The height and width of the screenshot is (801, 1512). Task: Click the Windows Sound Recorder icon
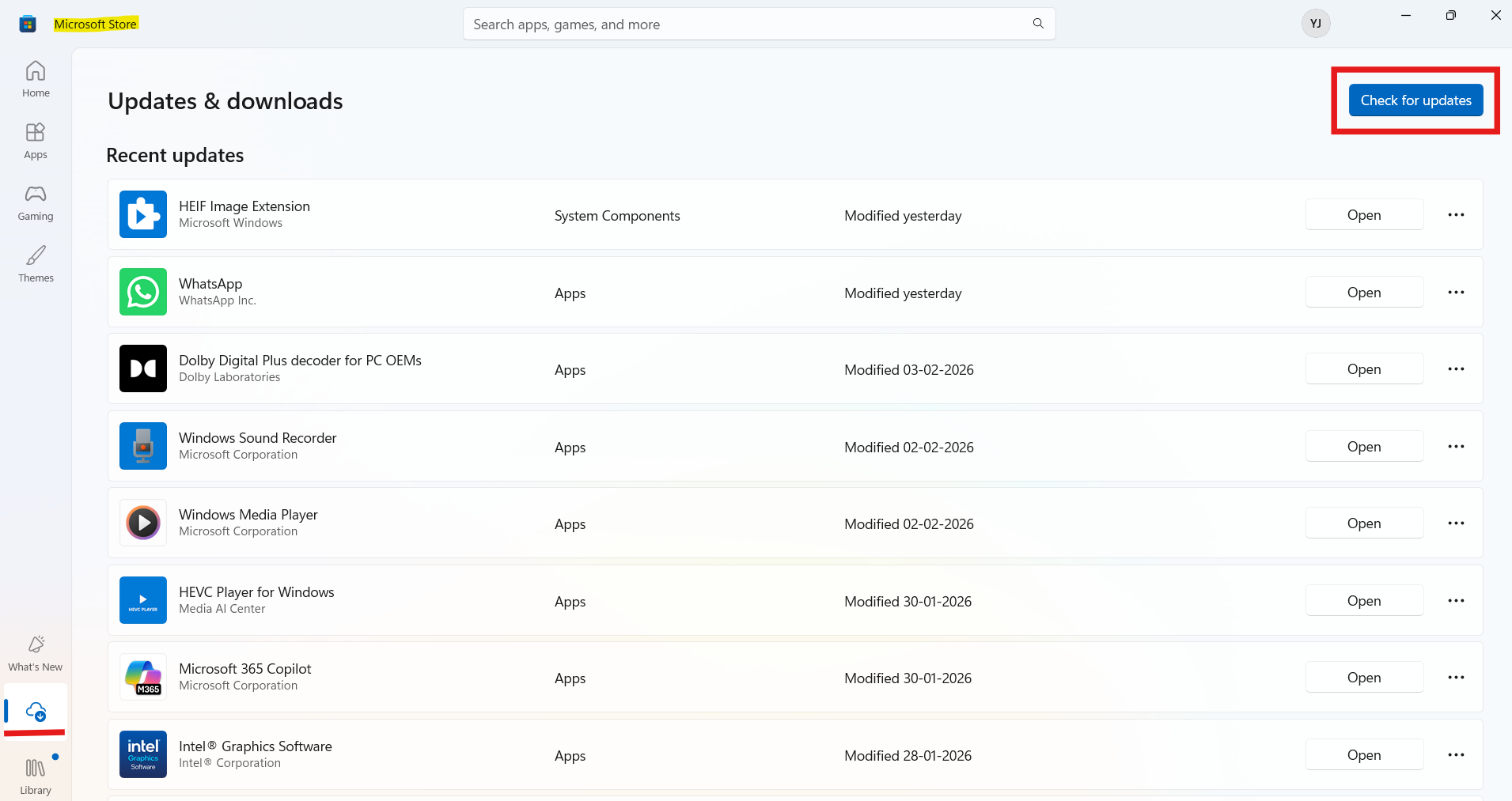(x=143, y=446)
